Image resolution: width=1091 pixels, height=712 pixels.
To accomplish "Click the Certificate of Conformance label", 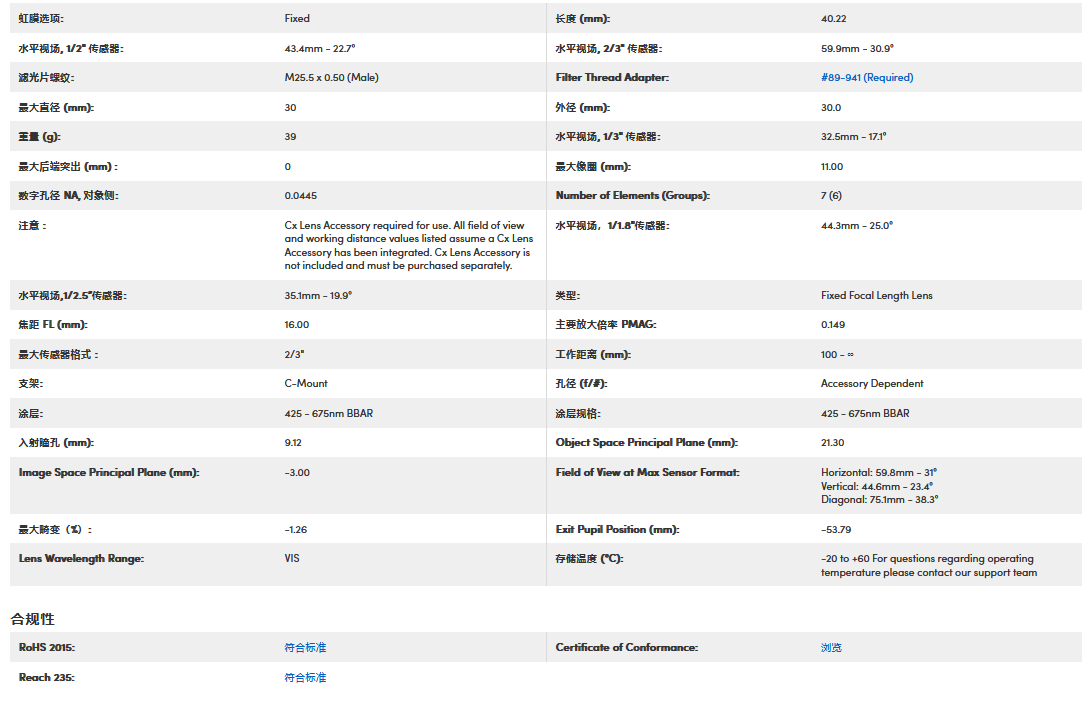I will (x=626, y=648).
